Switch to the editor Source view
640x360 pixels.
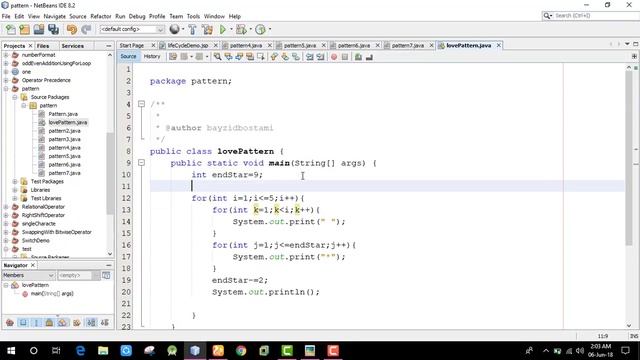(x=128, y=56)
